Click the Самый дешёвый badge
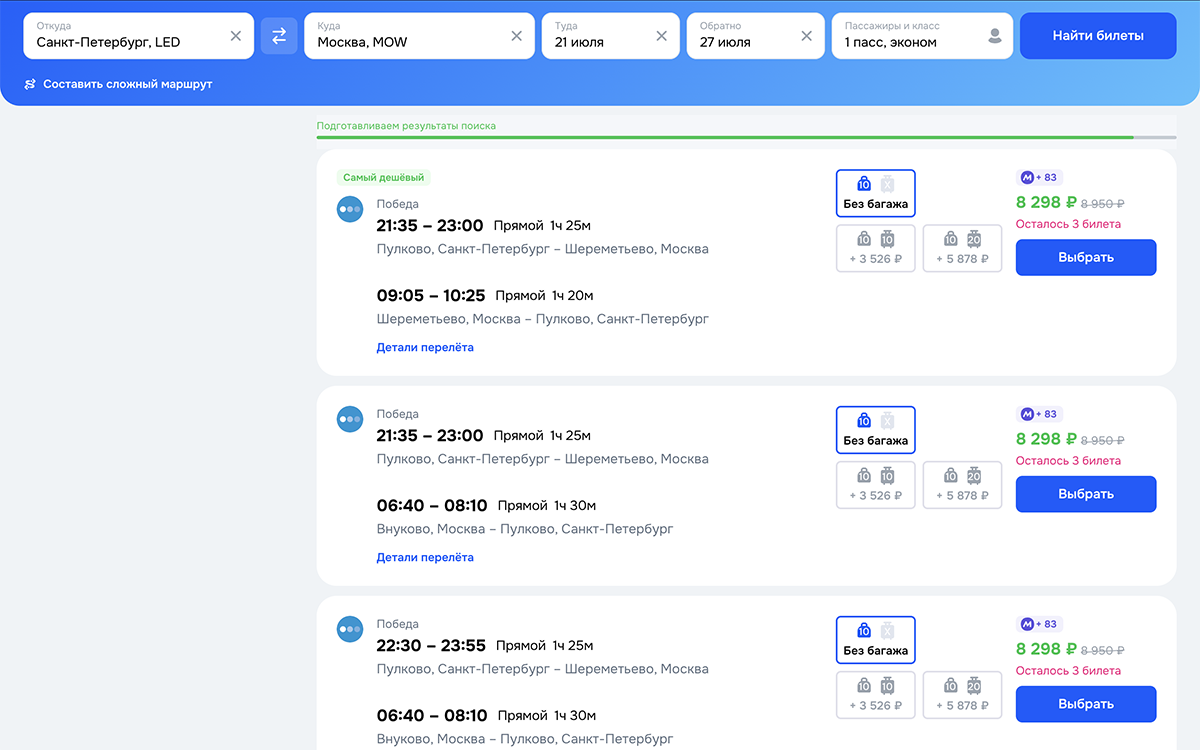 pyautogui.click(x=384, y=178)
